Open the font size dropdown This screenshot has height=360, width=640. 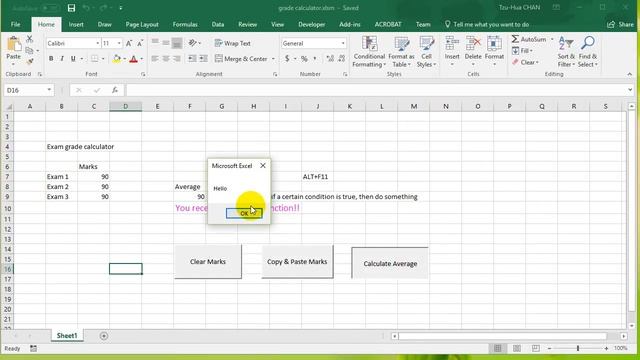click(x=119, y=43)
